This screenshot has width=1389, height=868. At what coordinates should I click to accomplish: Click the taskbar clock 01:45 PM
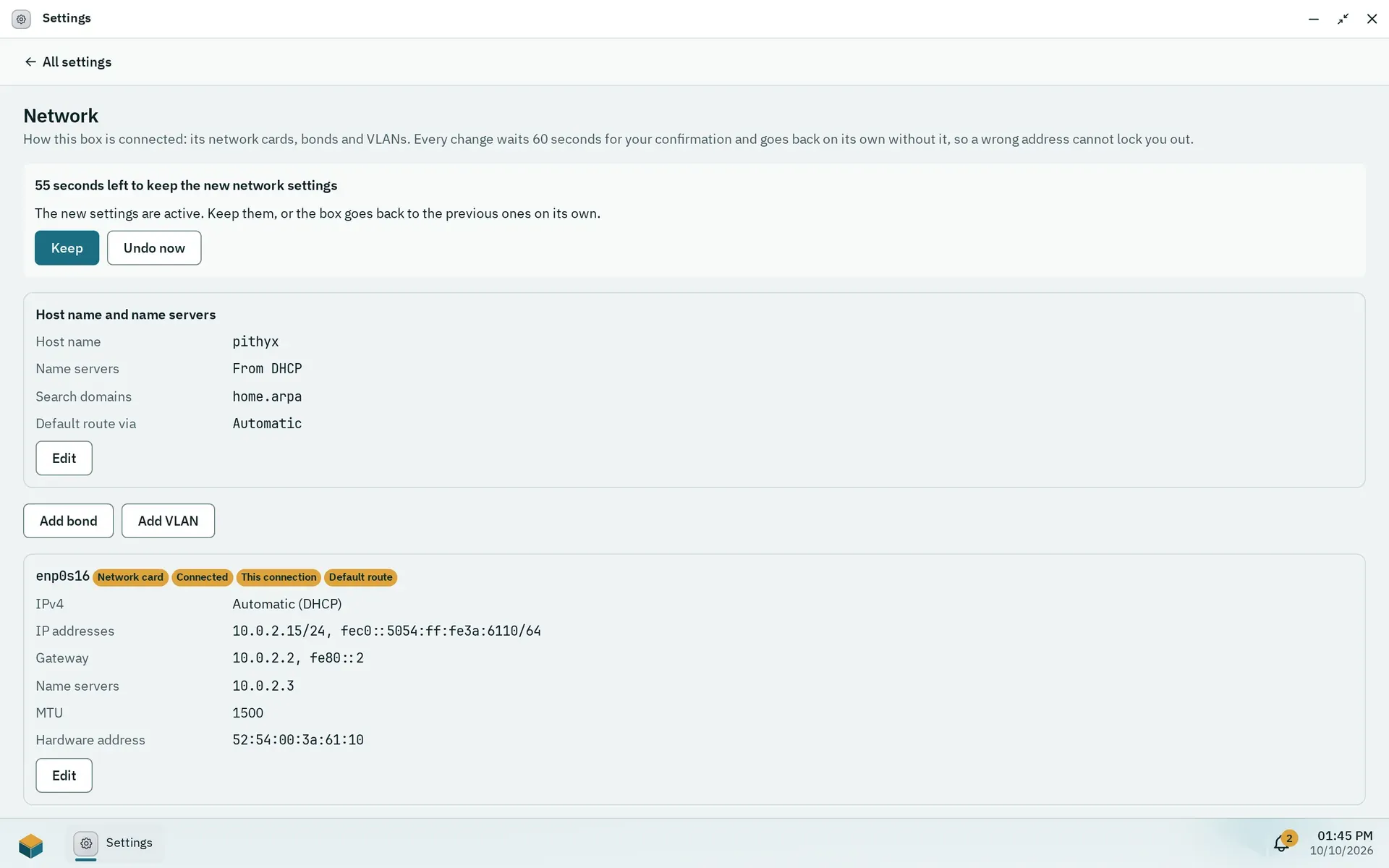coord(1344,835)
